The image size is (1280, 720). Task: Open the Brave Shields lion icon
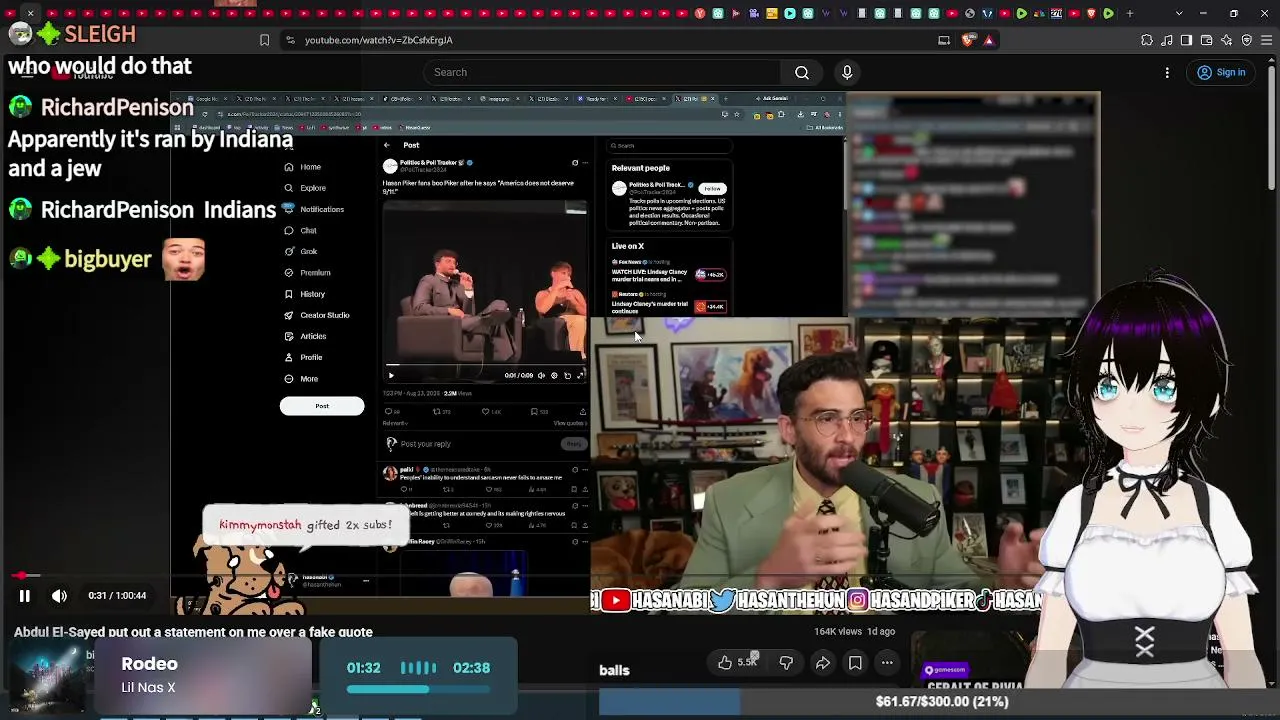(x=967, y=40)
